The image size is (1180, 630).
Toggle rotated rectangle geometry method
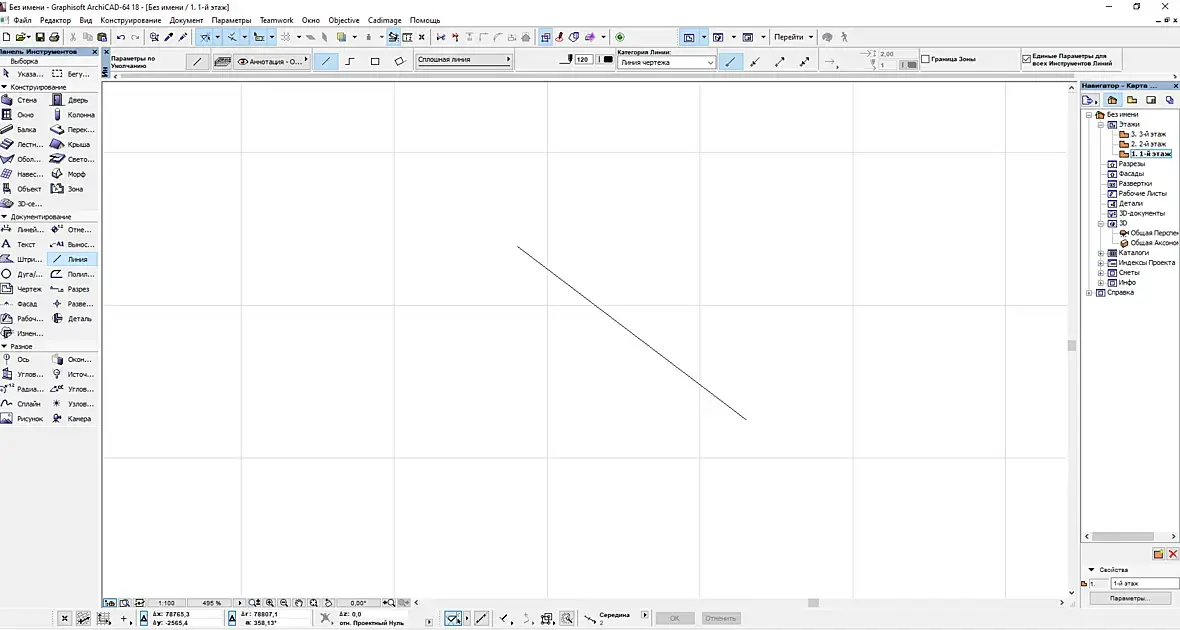tap(400, 62)
